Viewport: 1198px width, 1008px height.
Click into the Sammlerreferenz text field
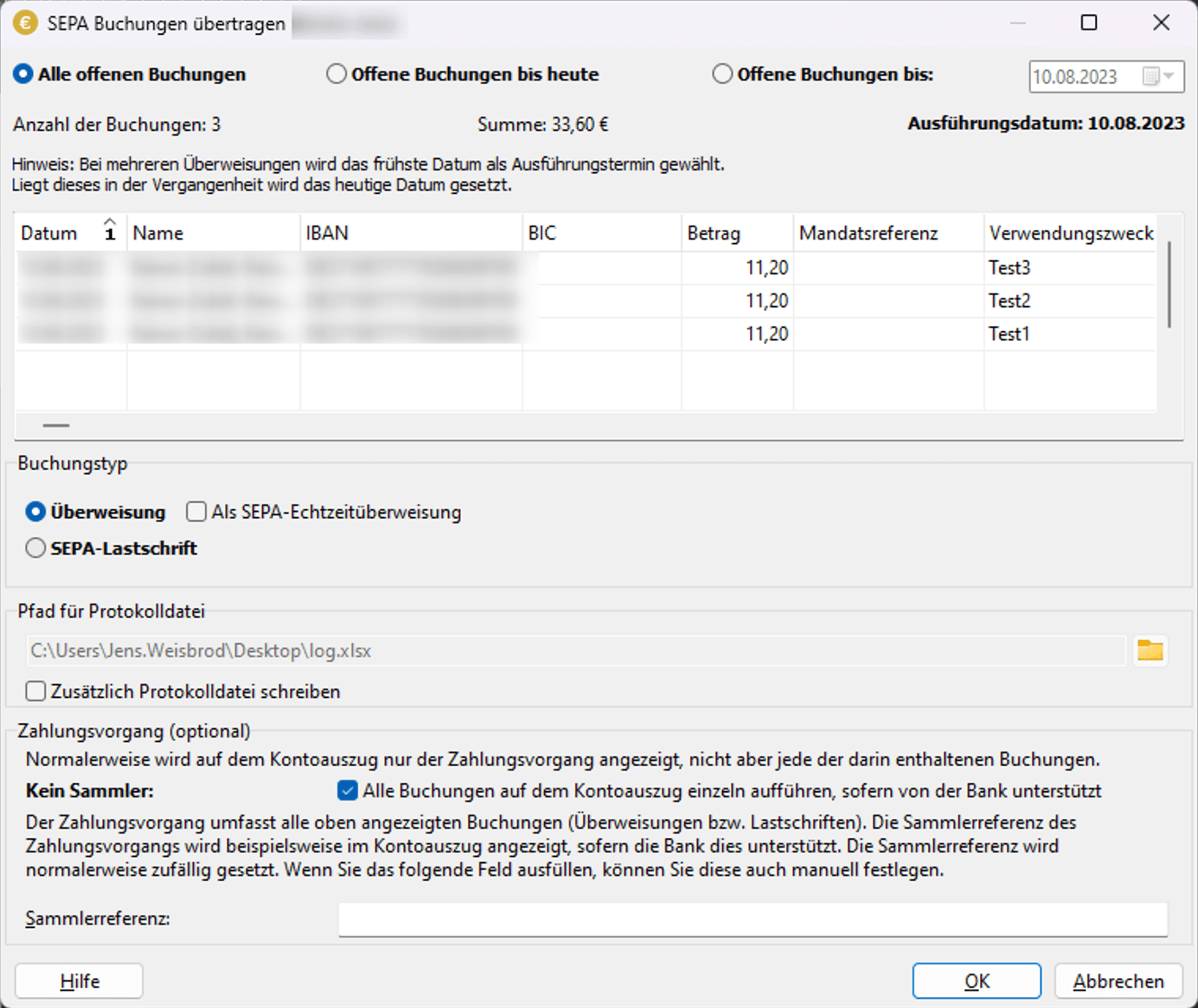[x=752, y=919]
